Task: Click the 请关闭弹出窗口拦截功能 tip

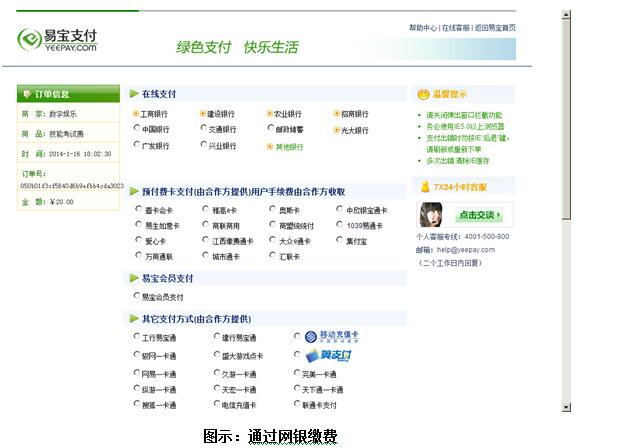Action: (x=464, y=115)
